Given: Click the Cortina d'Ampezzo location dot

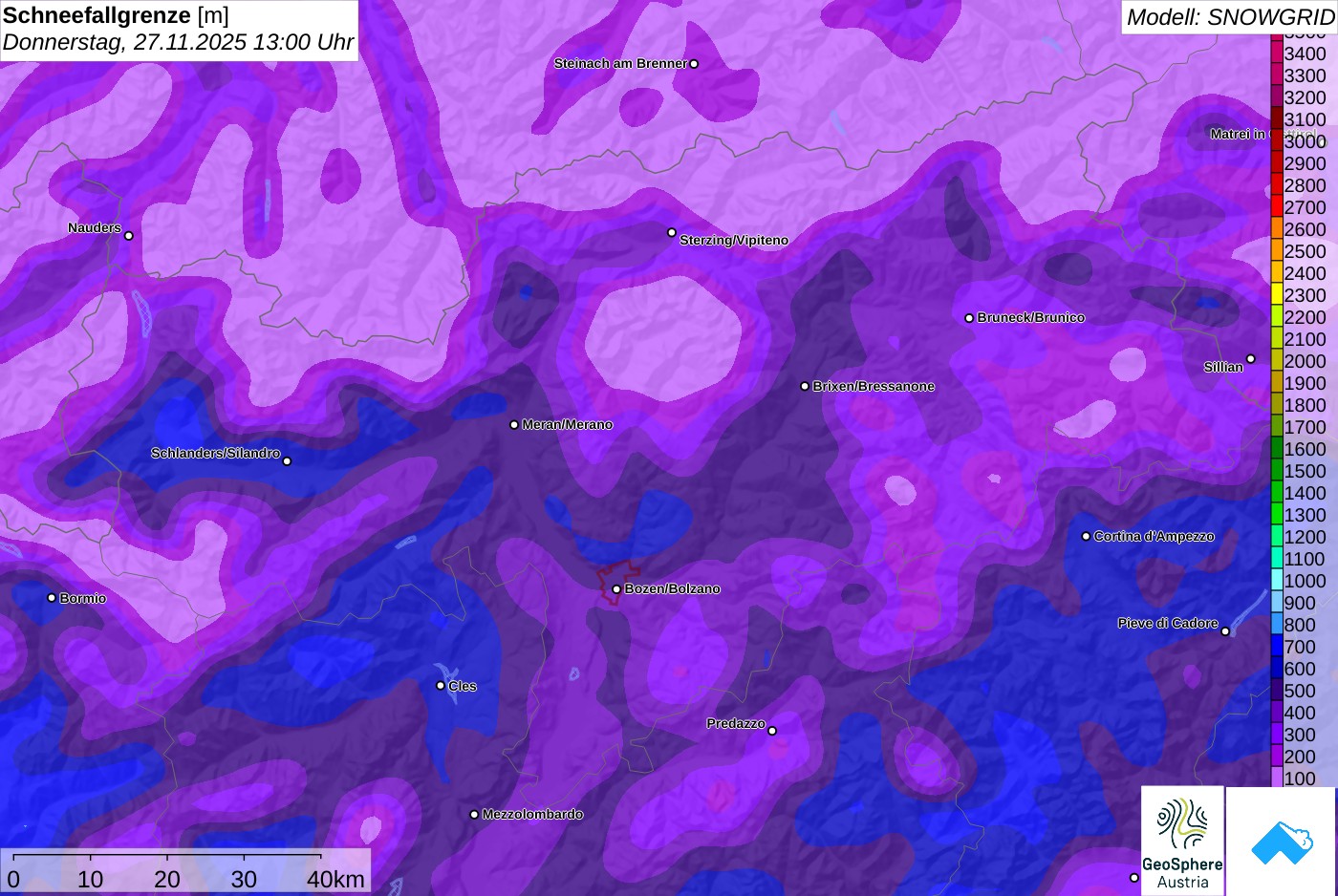Looking at the screenshot, I should click(x=1086, y=536).
